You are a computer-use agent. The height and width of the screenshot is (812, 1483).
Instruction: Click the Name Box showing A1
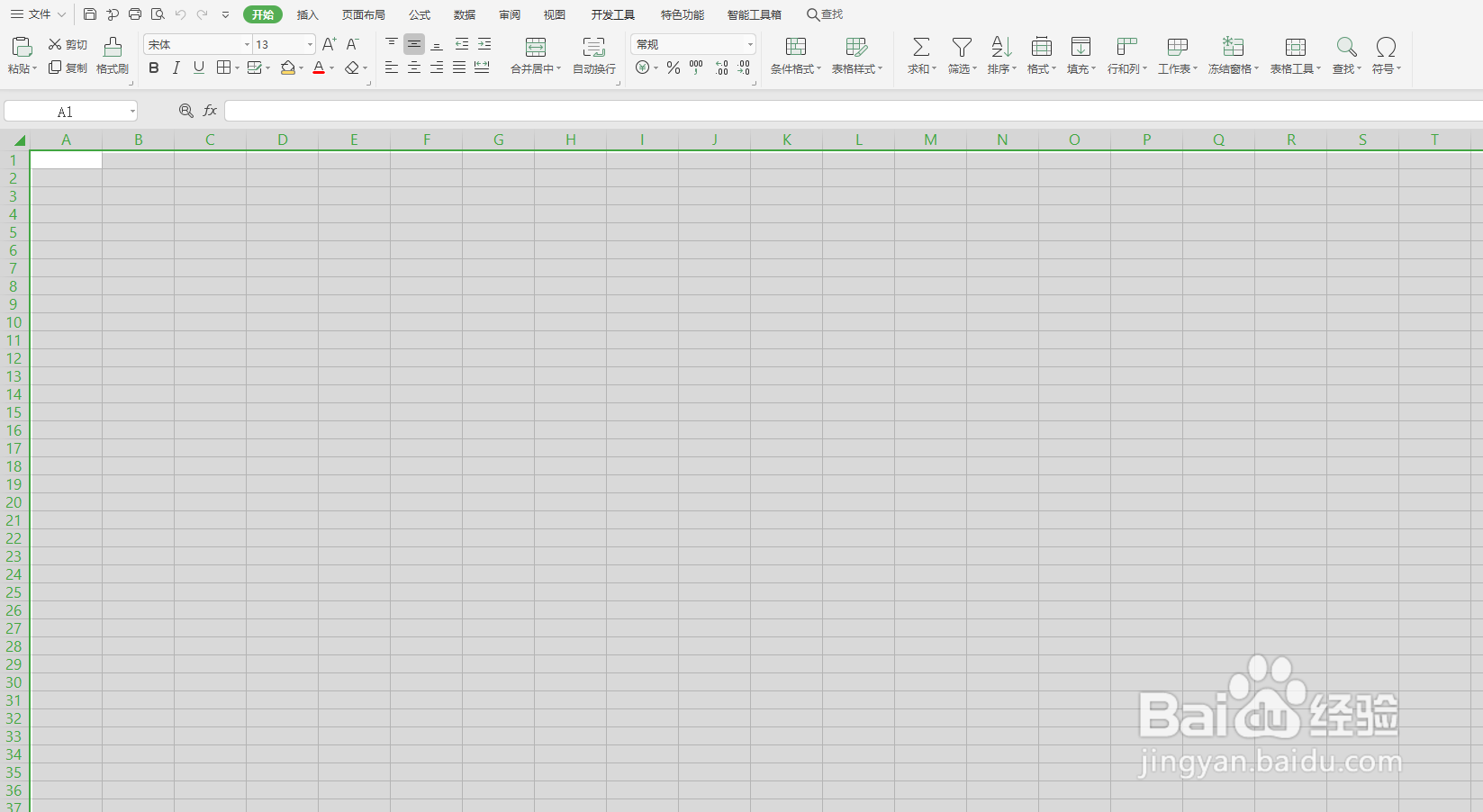click(x=70, y=111)
